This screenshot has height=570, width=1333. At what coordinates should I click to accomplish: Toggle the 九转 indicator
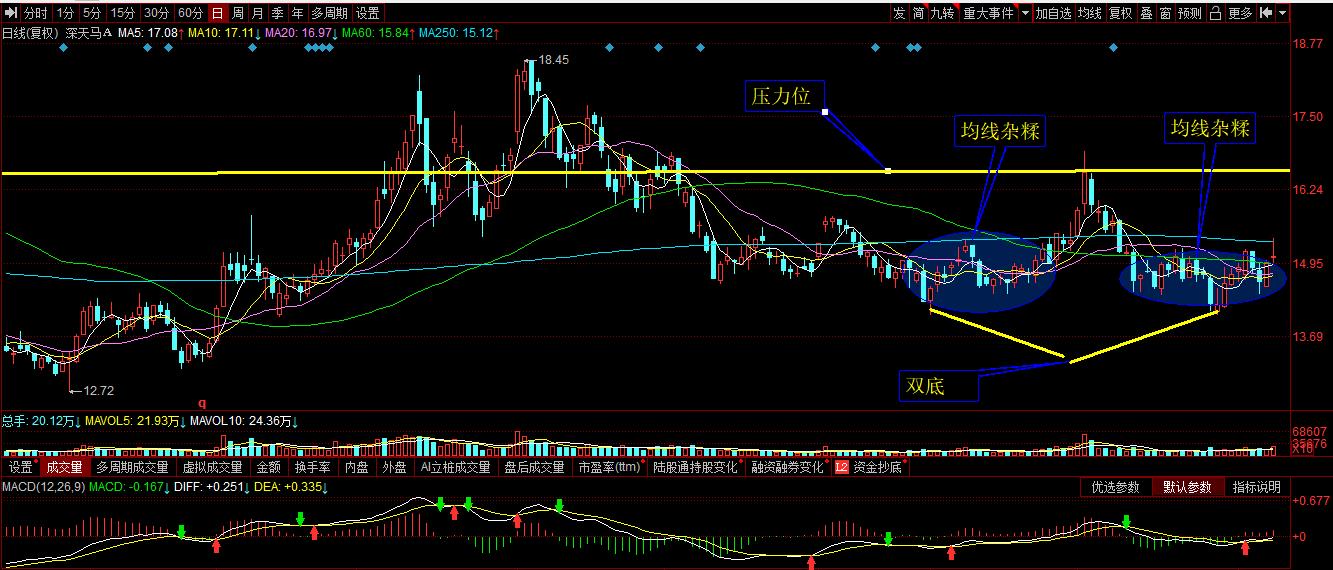click(943, 13)
